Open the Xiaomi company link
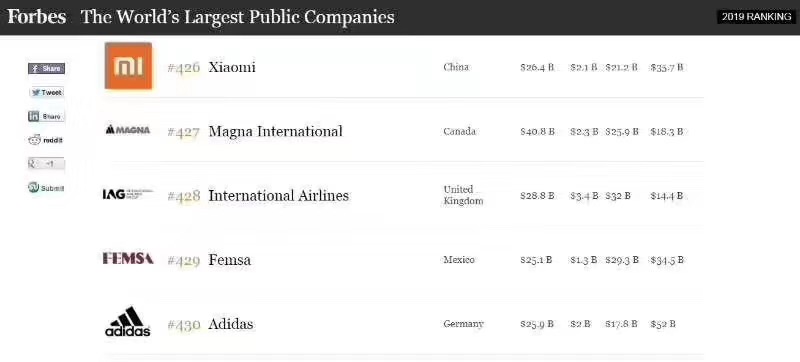The image size is (800, 362). point(232,67)
